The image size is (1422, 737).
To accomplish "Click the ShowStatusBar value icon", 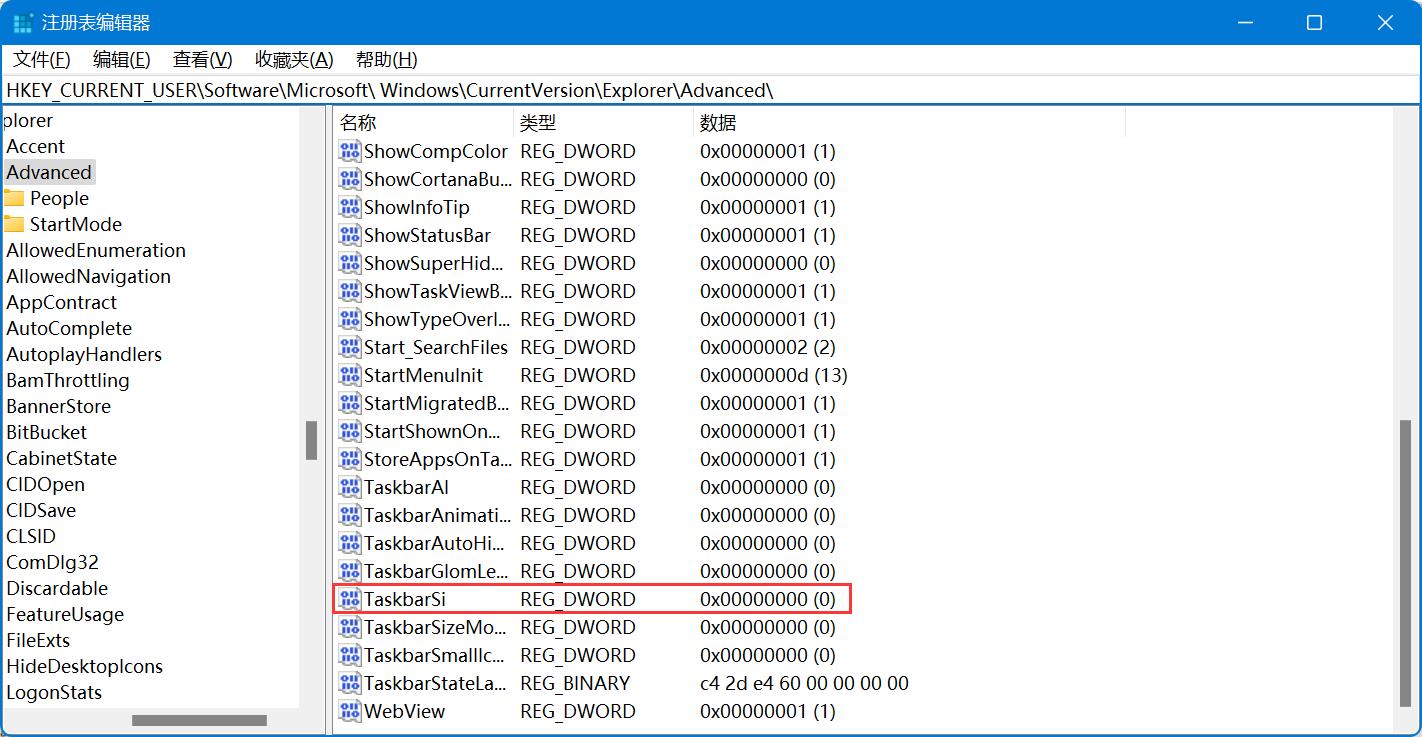I will (349, 235).
